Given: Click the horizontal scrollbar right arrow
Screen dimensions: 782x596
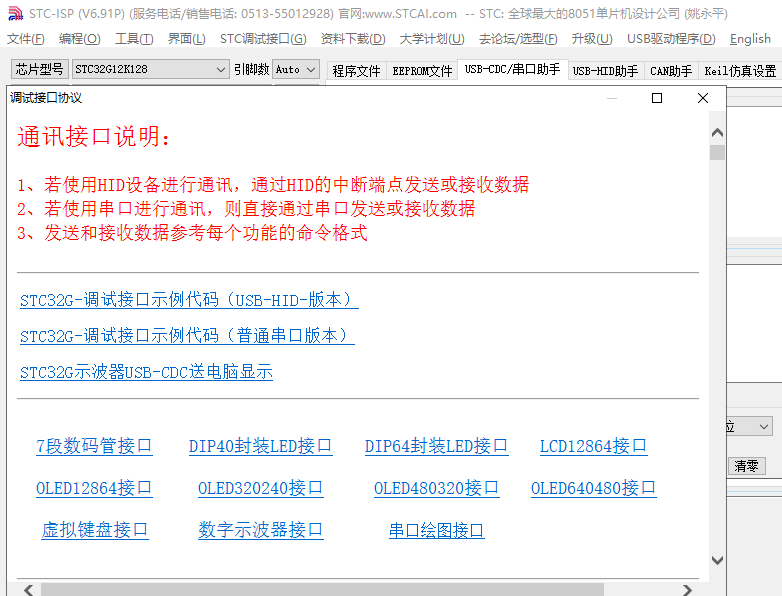Looking at the screenshot, I should point(687,590).
